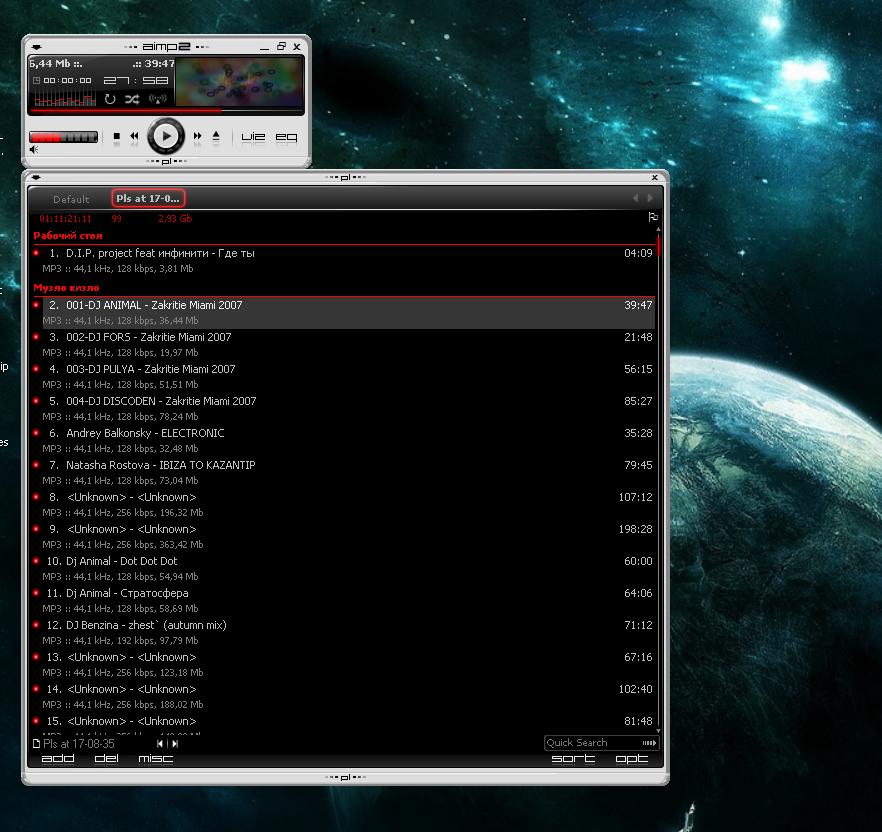Click the red seek progress bar
Viewport: 882px width, 832px height.
click(x=167, y=111)
